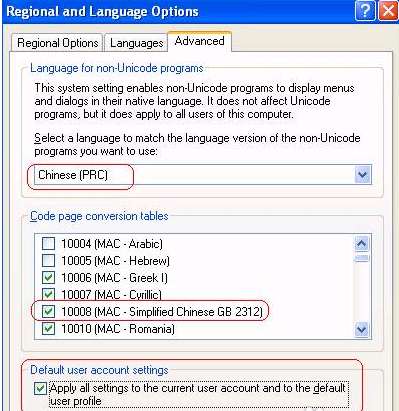The height and width of the screenshot is (411, 399).
Task: Uncheck 10008 Simplified Chinese GB 2312
Action: (49, 311)
